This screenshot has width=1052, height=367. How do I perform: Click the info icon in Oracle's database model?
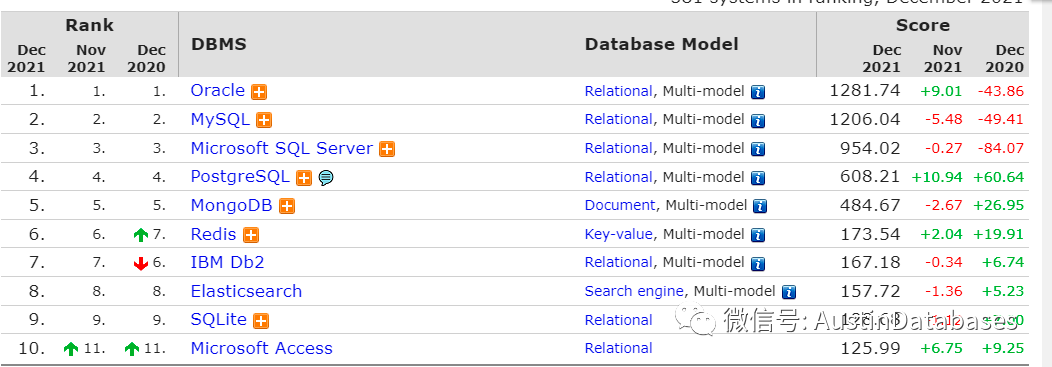coord(758,92)
